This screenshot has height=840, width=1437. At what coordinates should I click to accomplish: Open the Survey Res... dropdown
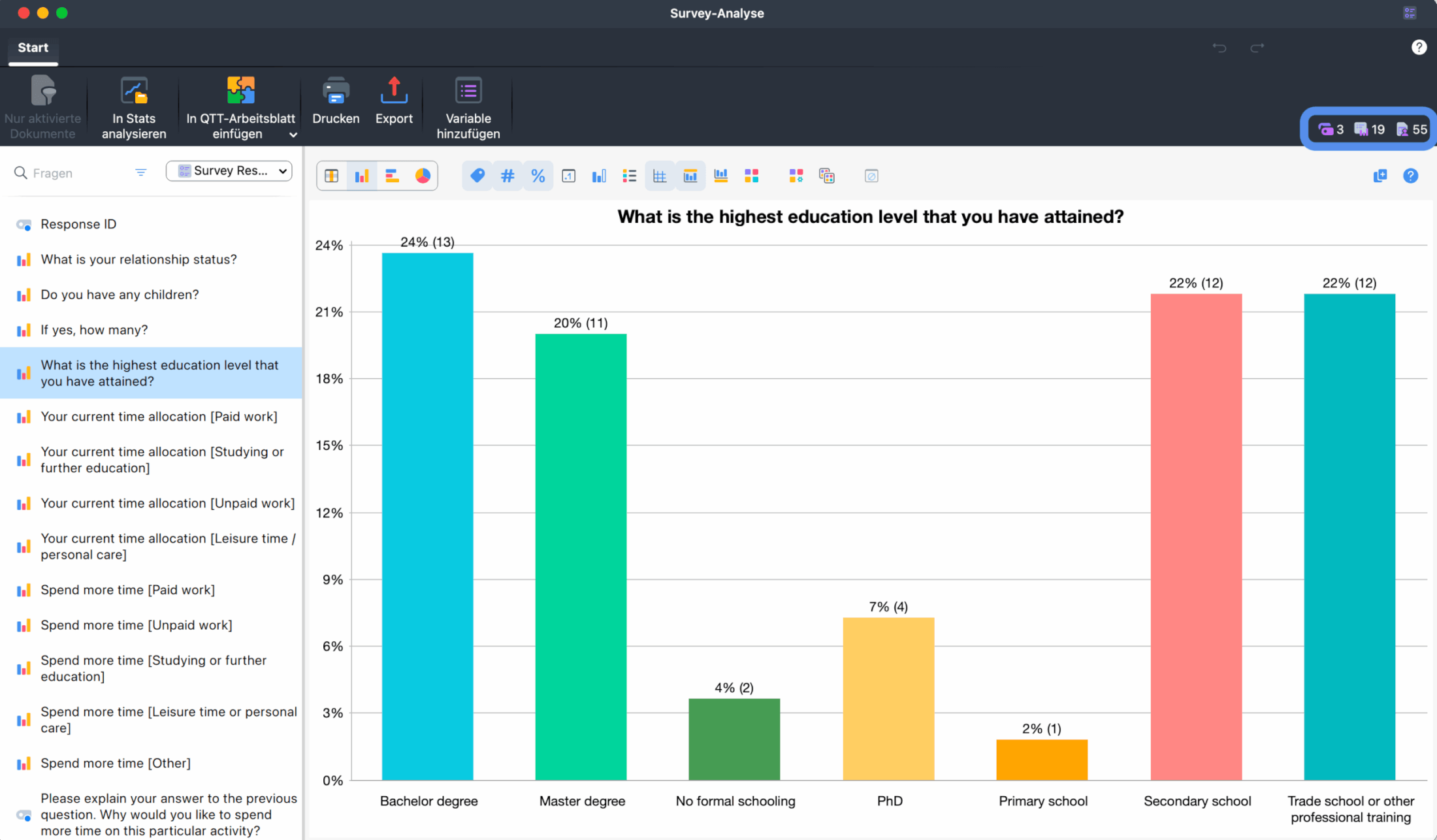(x=229, y=171)
